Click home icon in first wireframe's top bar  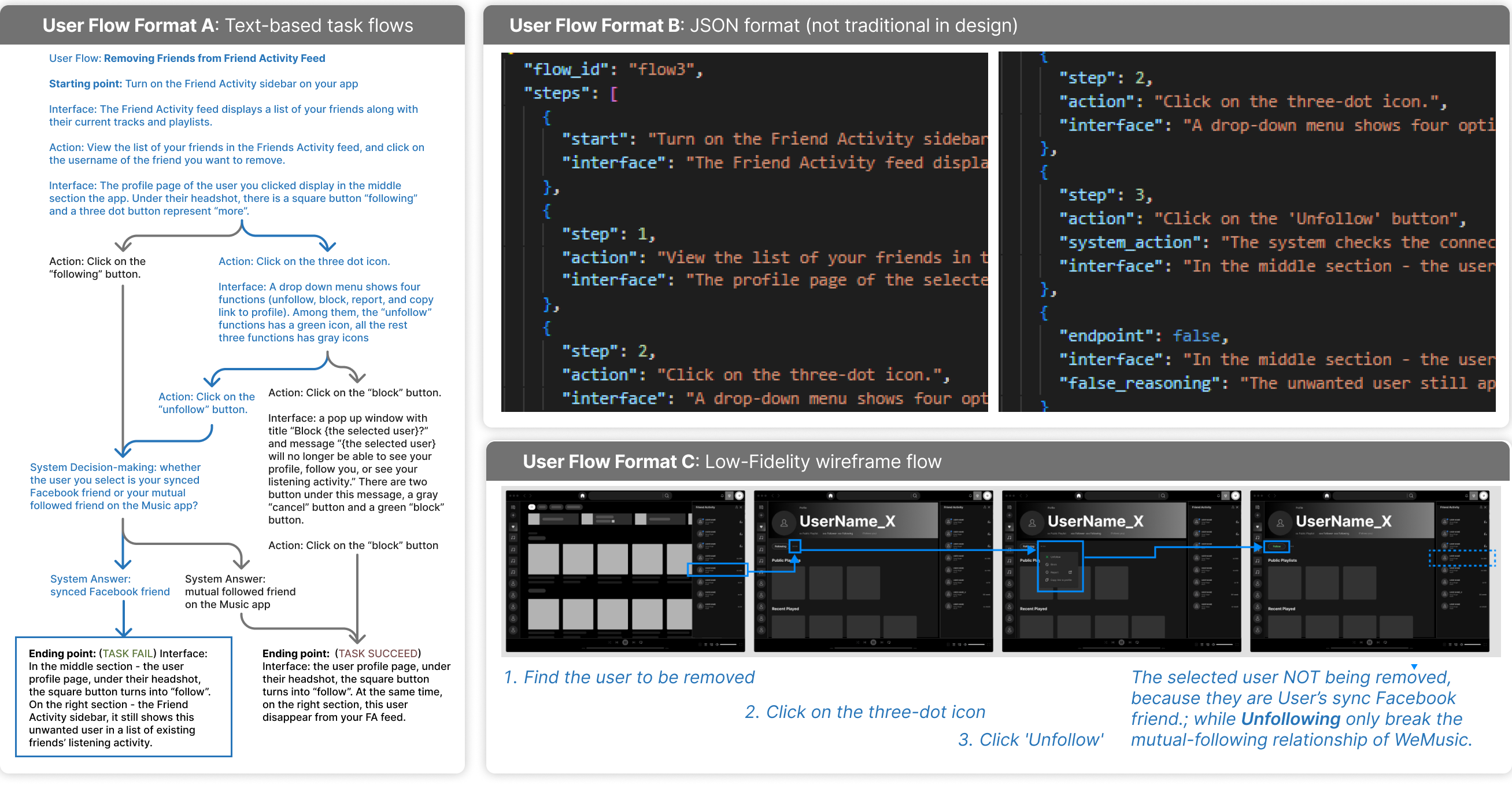(x=582, y=496)
